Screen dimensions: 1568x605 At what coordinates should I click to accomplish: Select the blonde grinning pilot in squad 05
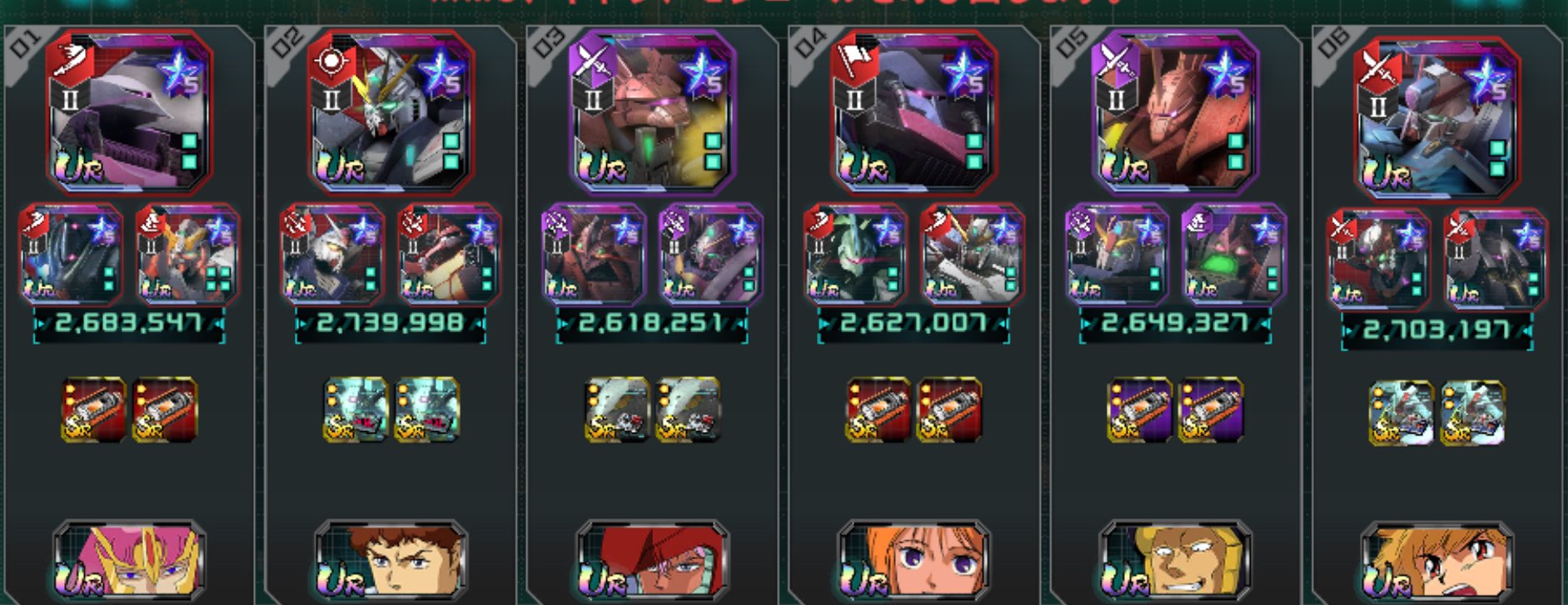click(x=1175, y=560)
